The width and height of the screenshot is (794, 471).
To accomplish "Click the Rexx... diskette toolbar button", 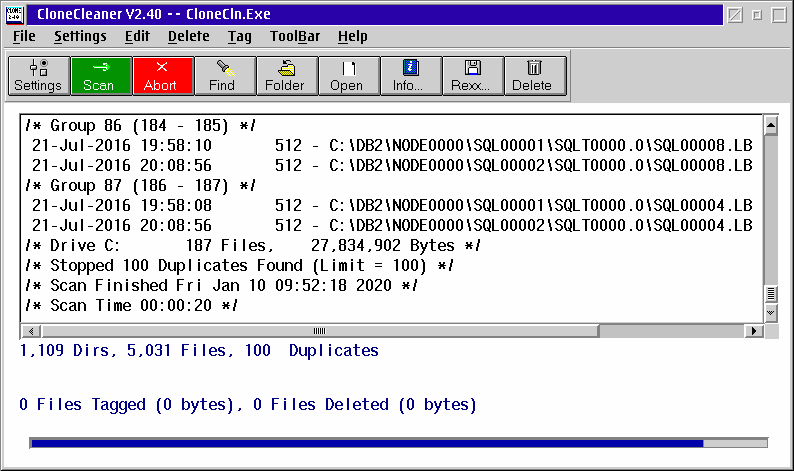I will [x=472, y=76].
